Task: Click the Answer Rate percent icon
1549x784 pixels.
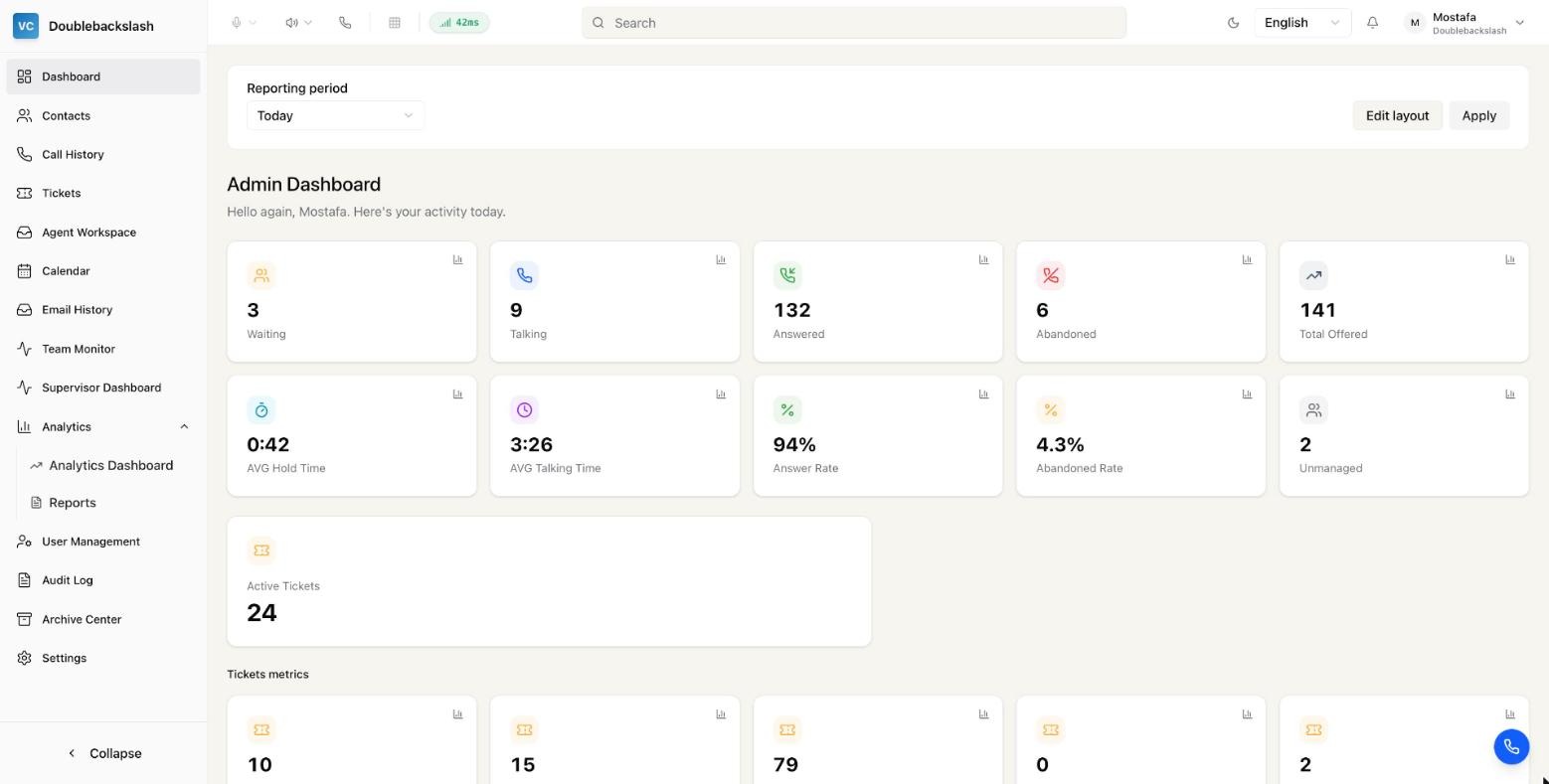Action: (787, 409)
